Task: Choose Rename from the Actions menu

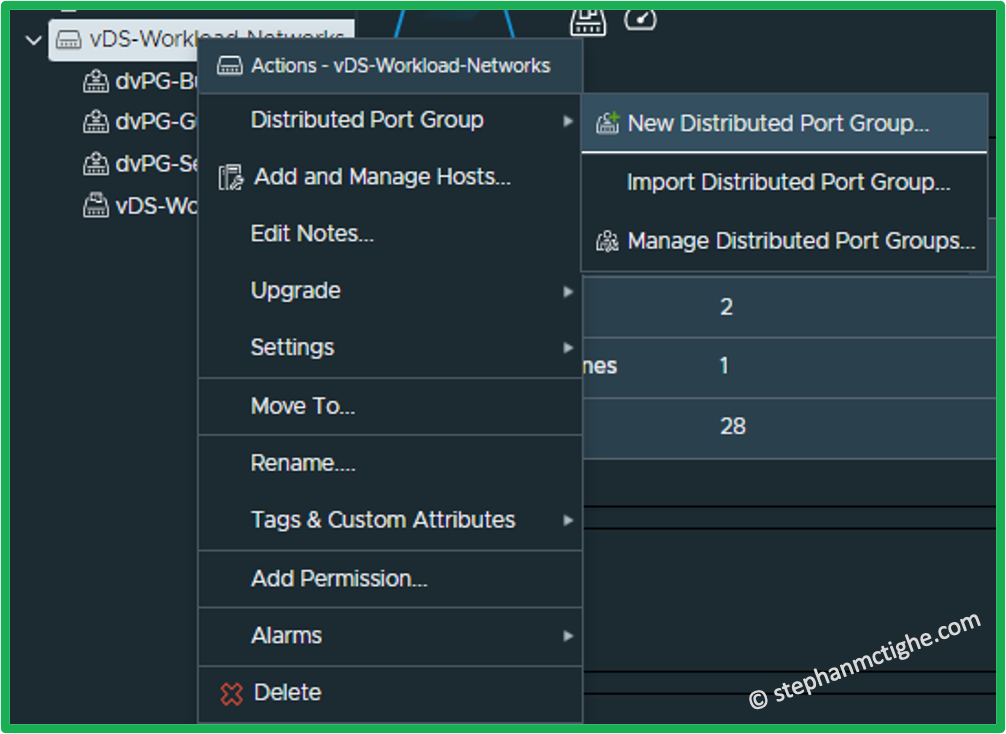Action: click(x=303, y=463)
